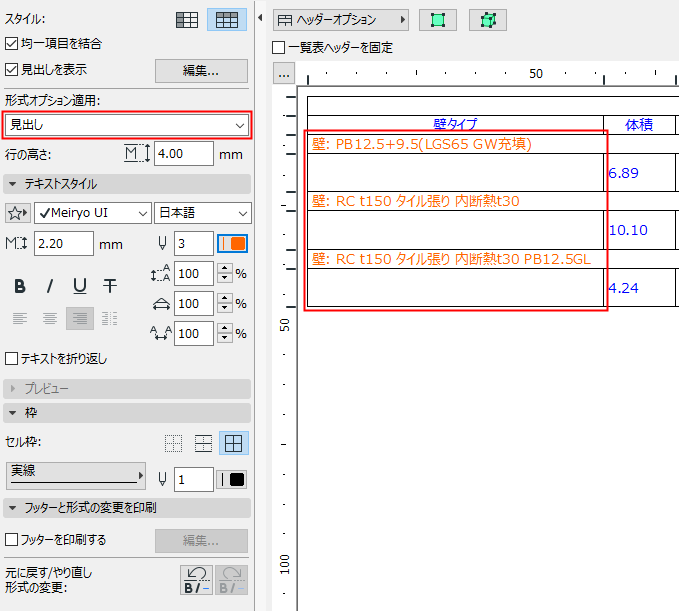
Task: Select row ending with PB12.5GL
Action: 451,259
